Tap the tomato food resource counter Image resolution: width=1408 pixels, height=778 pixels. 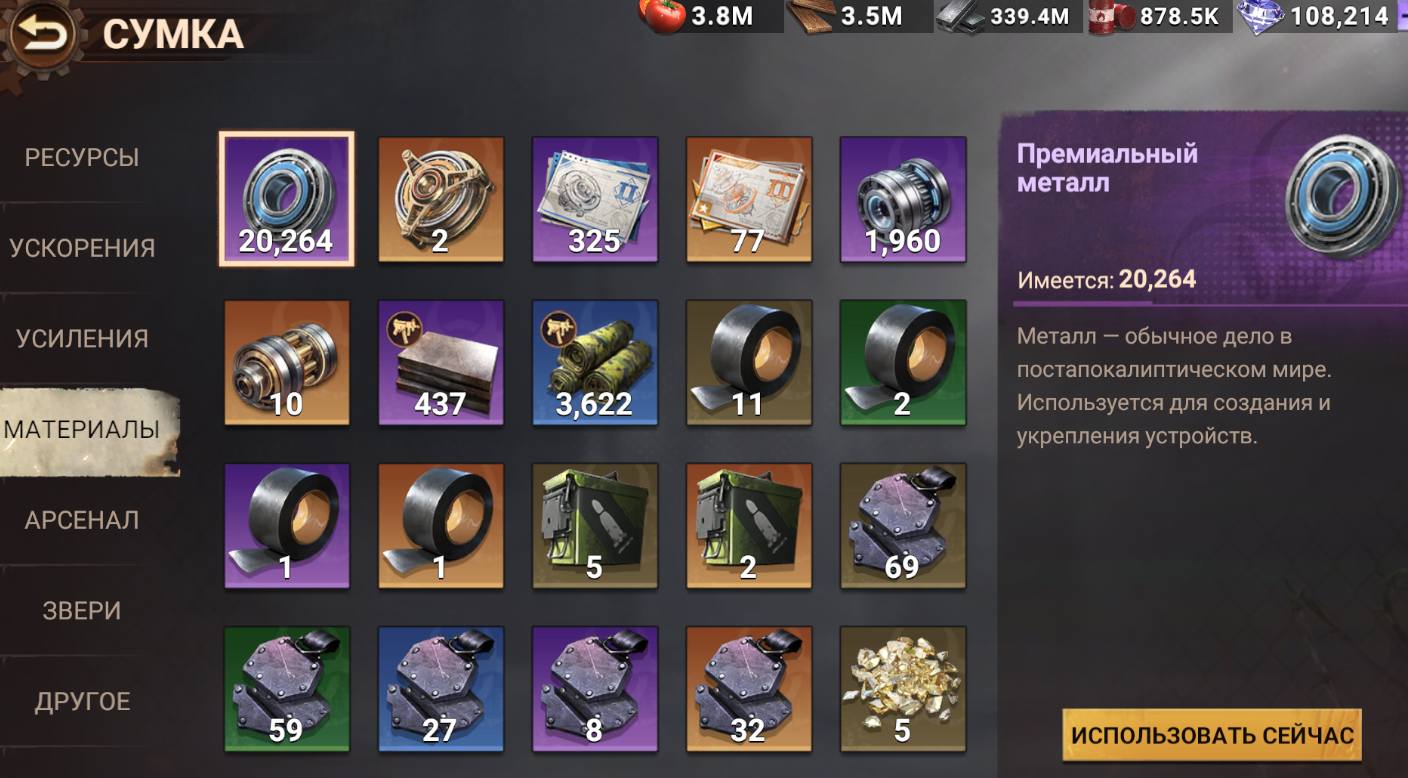[697, 15]
